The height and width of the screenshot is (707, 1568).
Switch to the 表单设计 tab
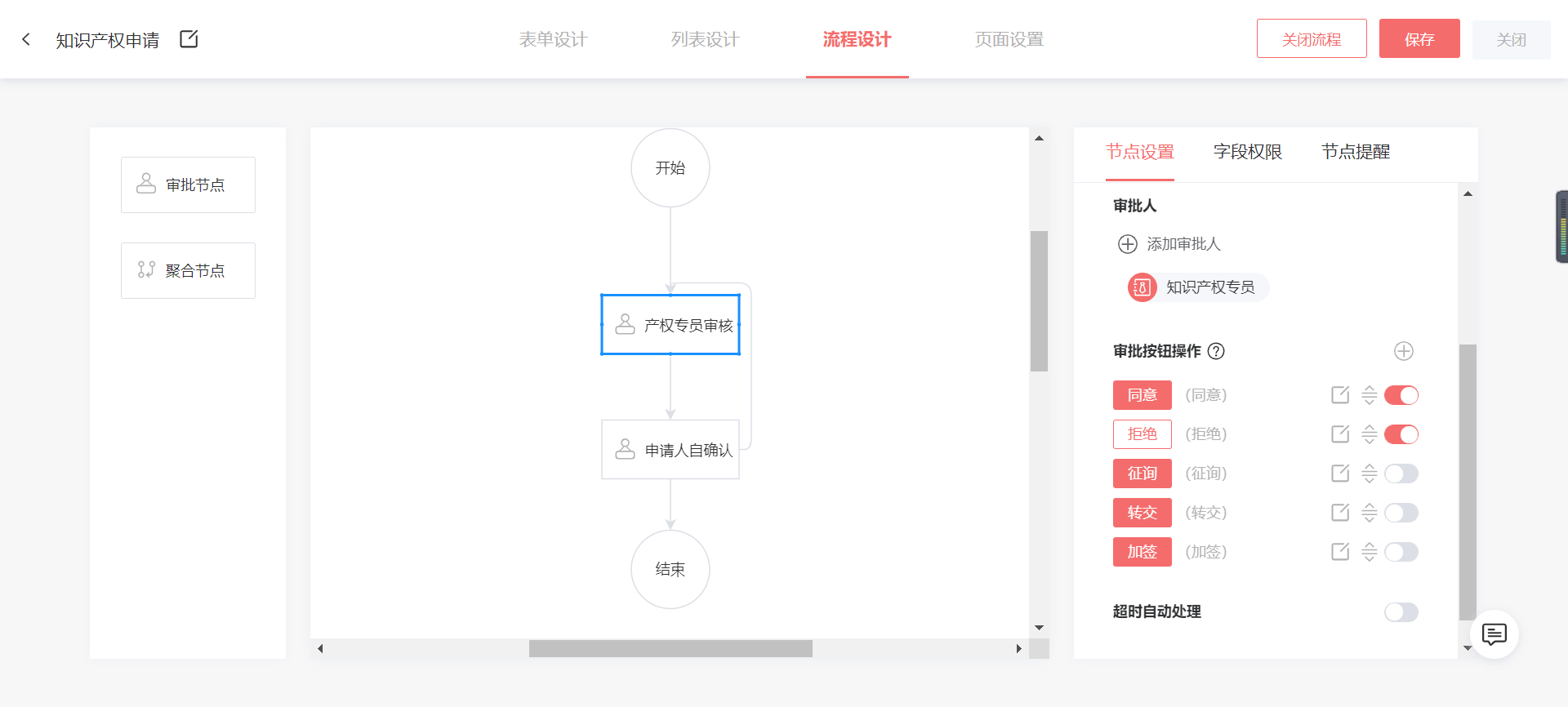[x=554, y=39]
